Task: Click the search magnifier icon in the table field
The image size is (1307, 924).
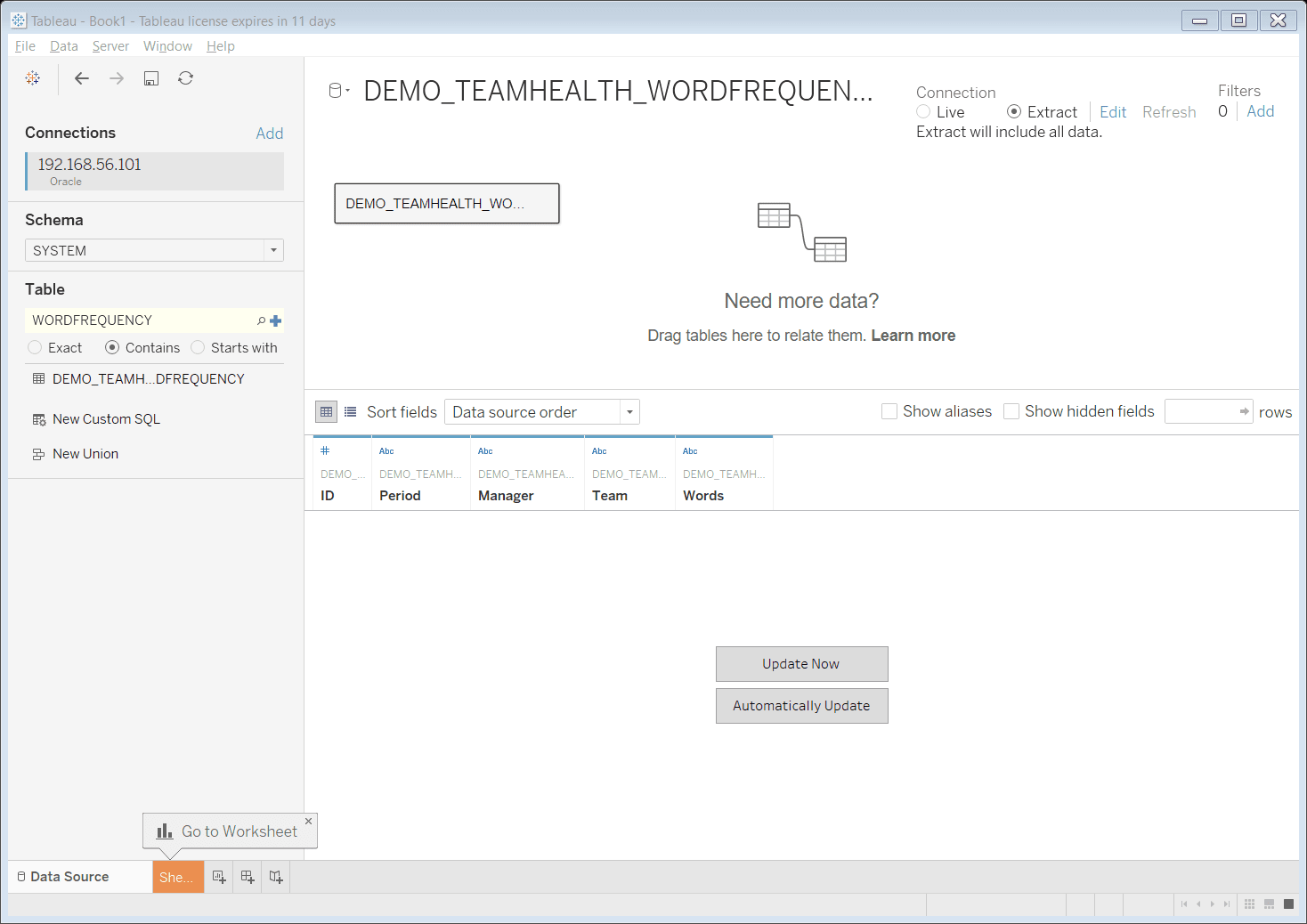Action: pyautogui.click(x=262, y=320)
